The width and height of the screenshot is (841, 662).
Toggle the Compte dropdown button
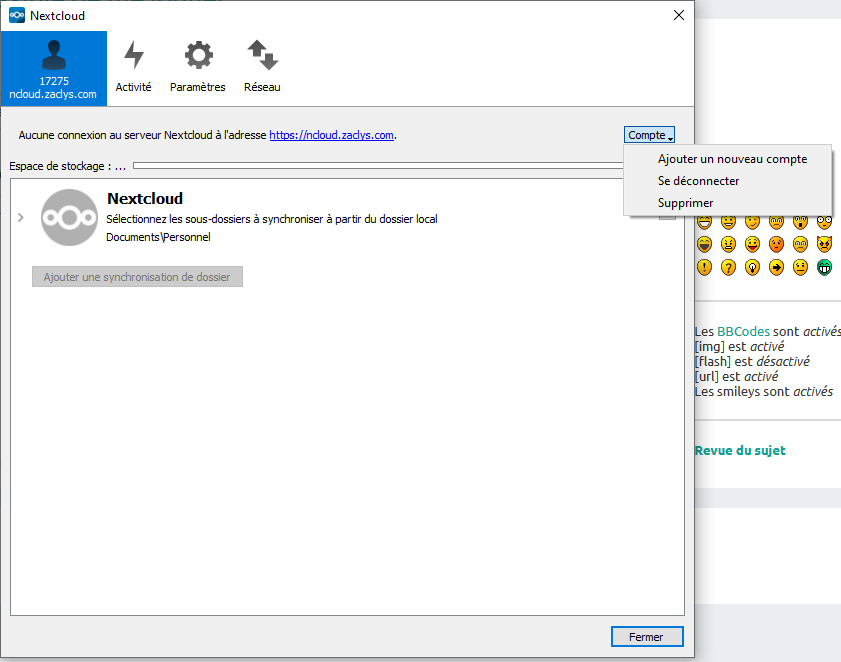pos(650,135)
